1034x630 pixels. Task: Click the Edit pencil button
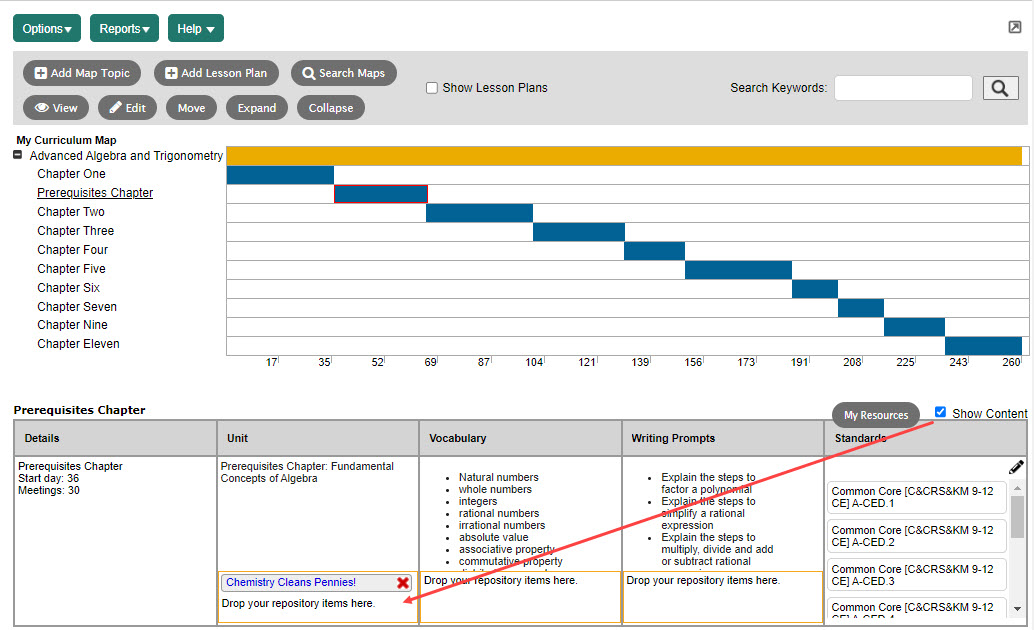coord(127,108)
